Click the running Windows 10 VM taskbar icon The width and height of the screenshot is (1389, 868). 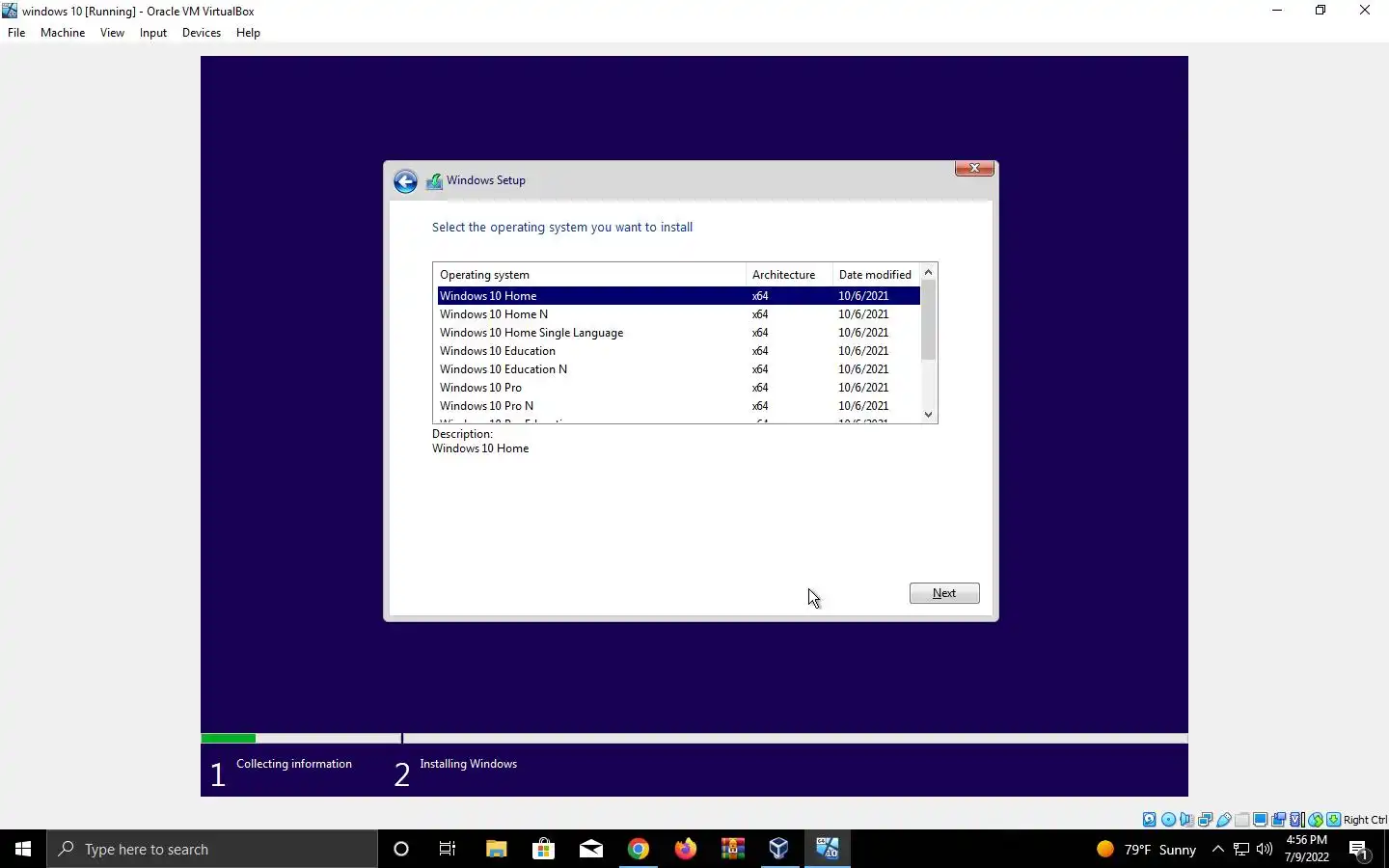[x=827, y=849]
